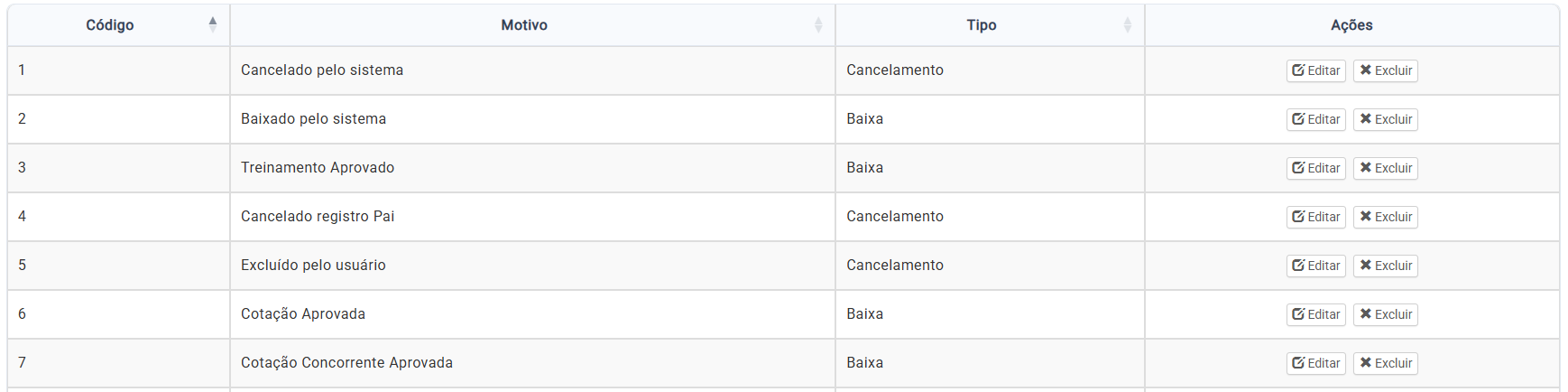Edit the Cancelado registro Pai row
The height and width of the screenshot is (392, 1568).
[1315, 217]
